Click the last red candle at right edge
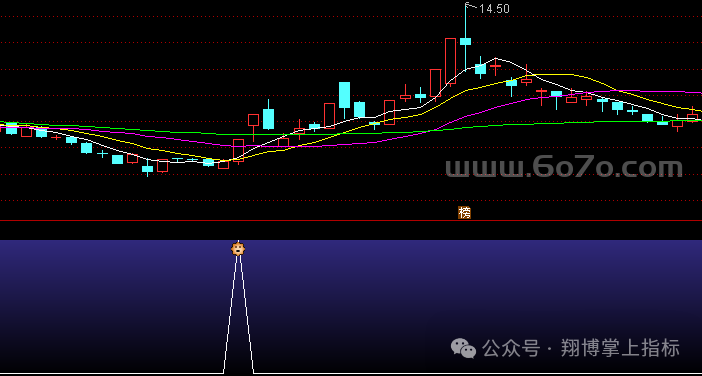702x376 pixels. pos(692,115)
